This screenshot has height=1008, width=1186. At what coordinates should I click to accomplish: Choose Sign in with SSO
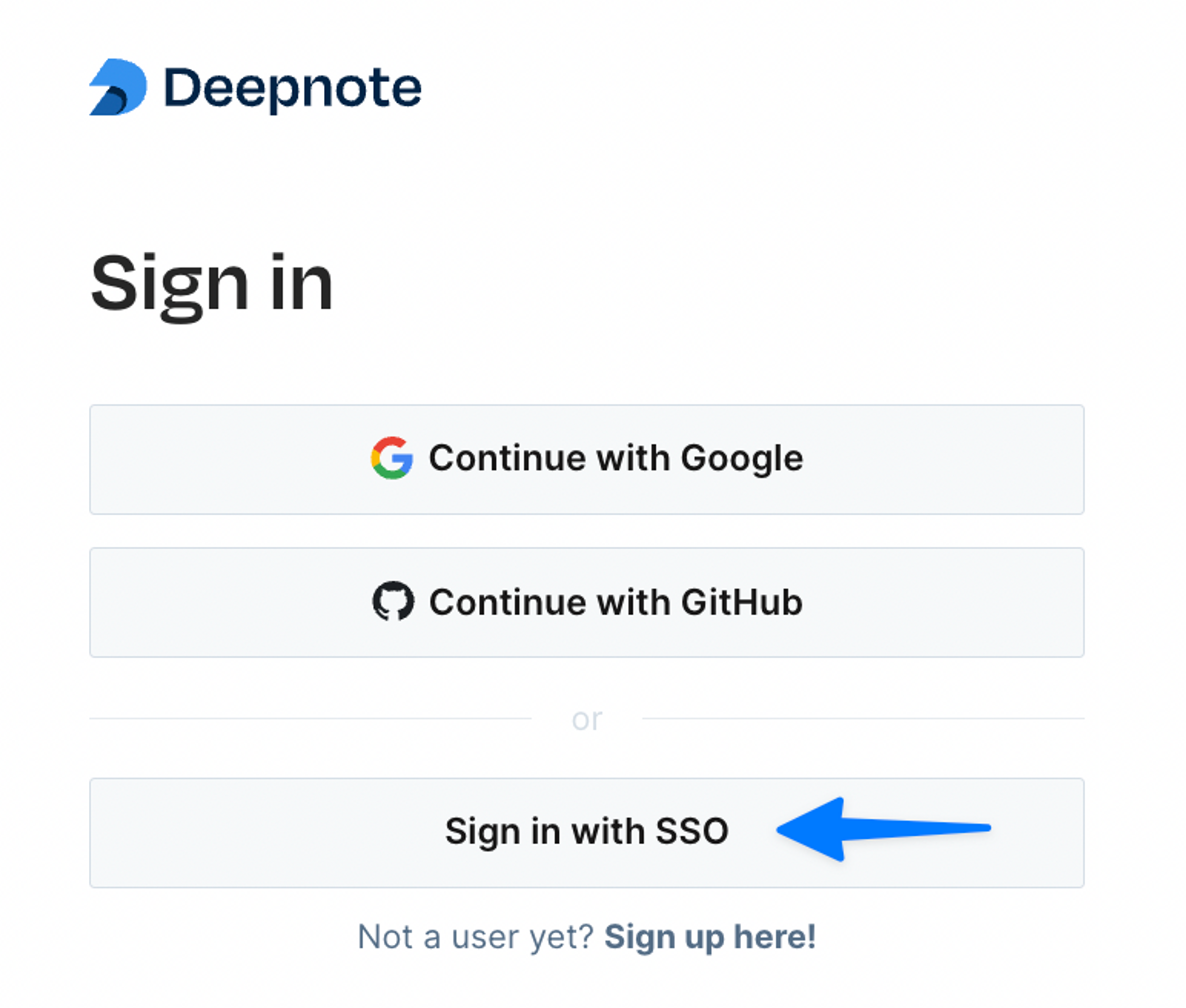click(587, 833)
